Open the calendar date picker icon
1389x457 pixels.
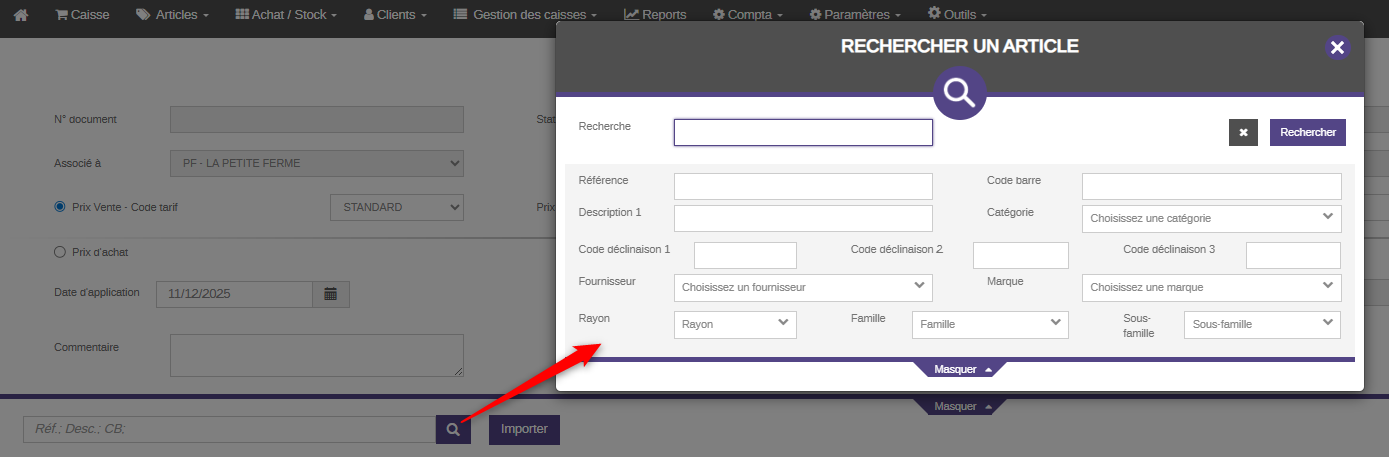[x=330, y=294]
